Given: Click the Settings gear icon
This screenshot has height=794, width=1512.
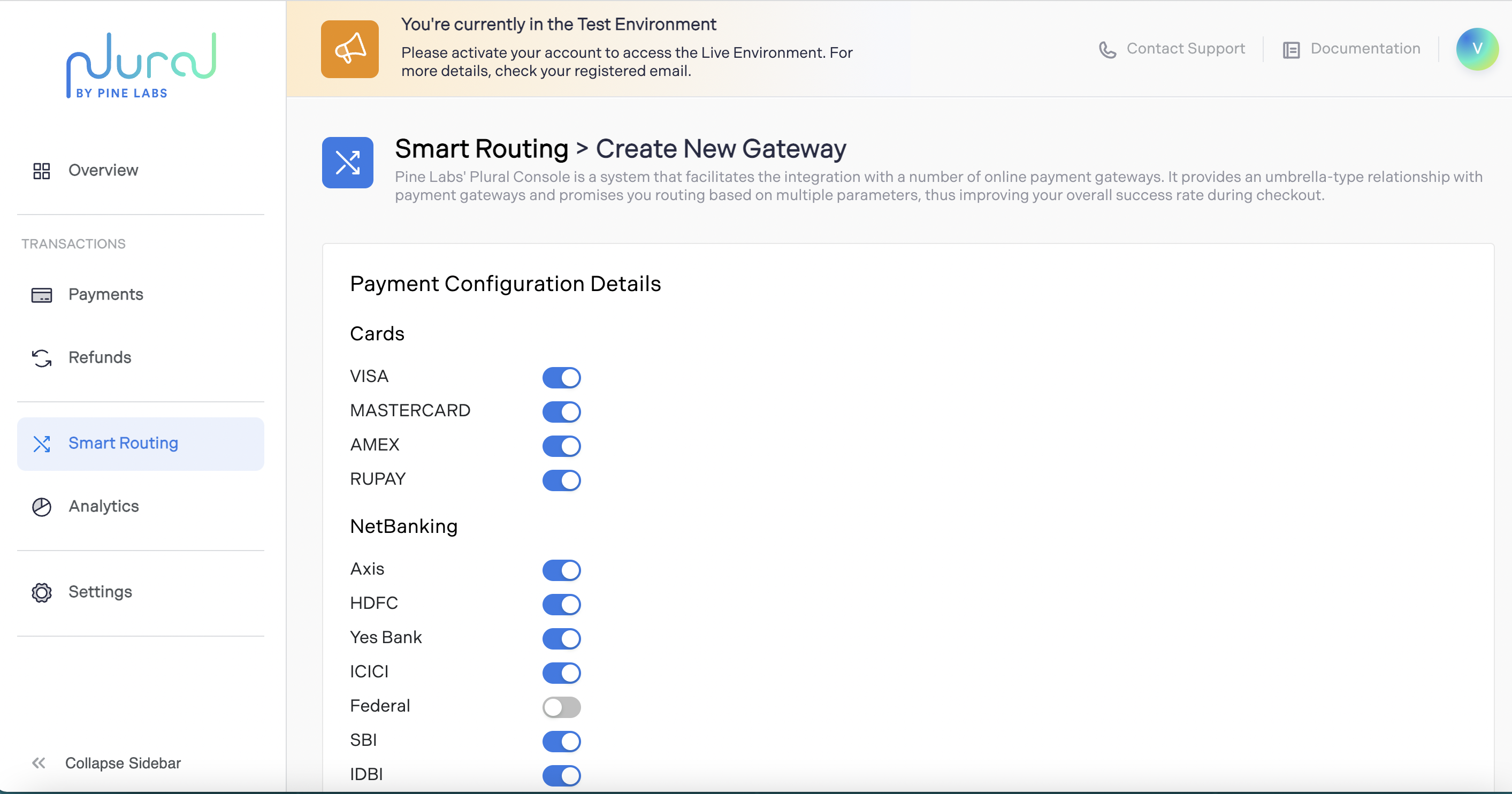Looking at the screenshot, I should (x=42, y=592).
